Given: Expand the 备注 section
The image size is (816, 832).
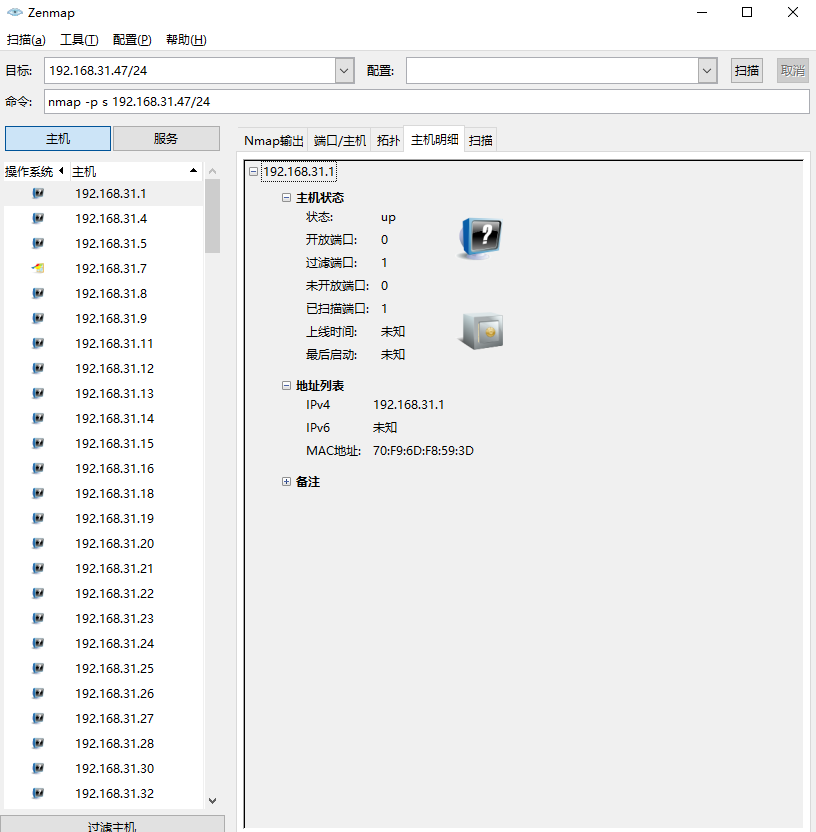Looking at the screenshot, I should pyautogui.click(x=287, y=481).
